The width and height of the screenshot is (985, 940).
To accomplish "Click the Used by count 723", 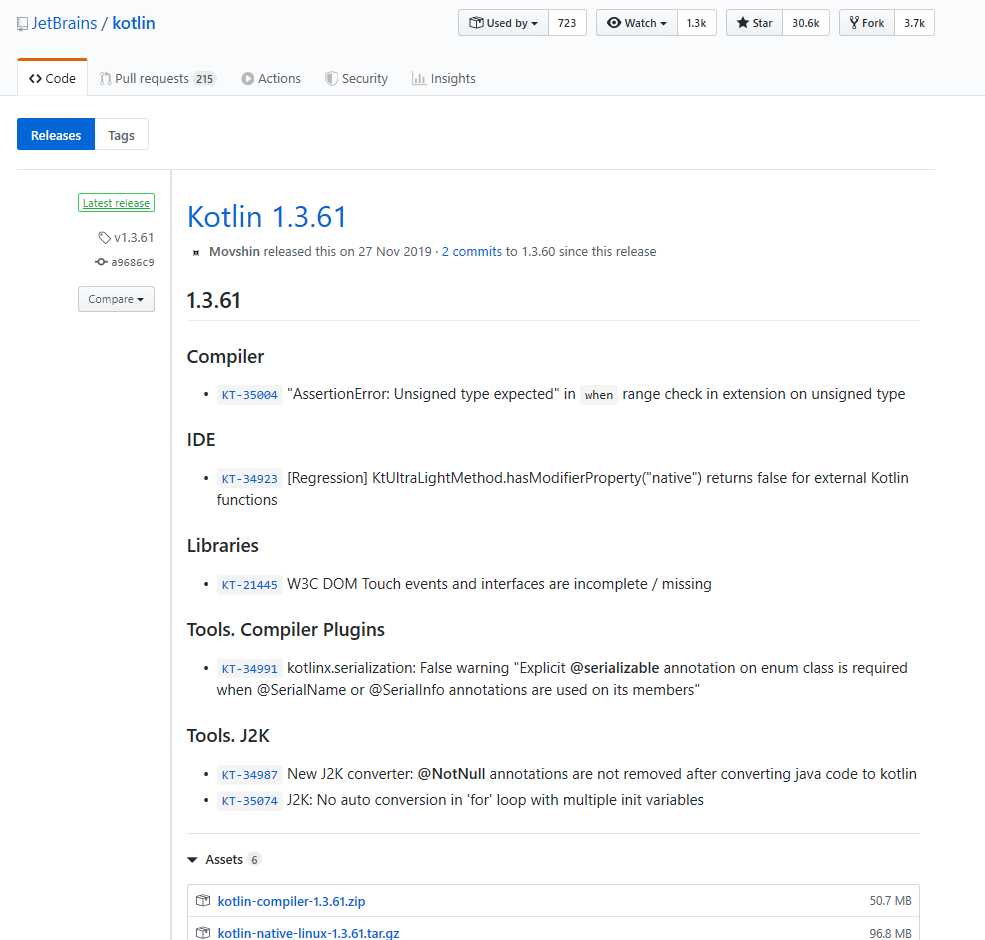I will [567, 23].
